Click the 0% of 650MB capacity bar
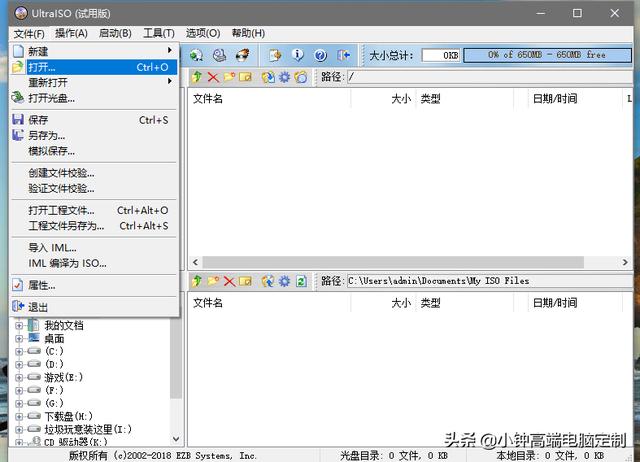The height and width of the screenshot is (462, 640). (x=547, y=55)
